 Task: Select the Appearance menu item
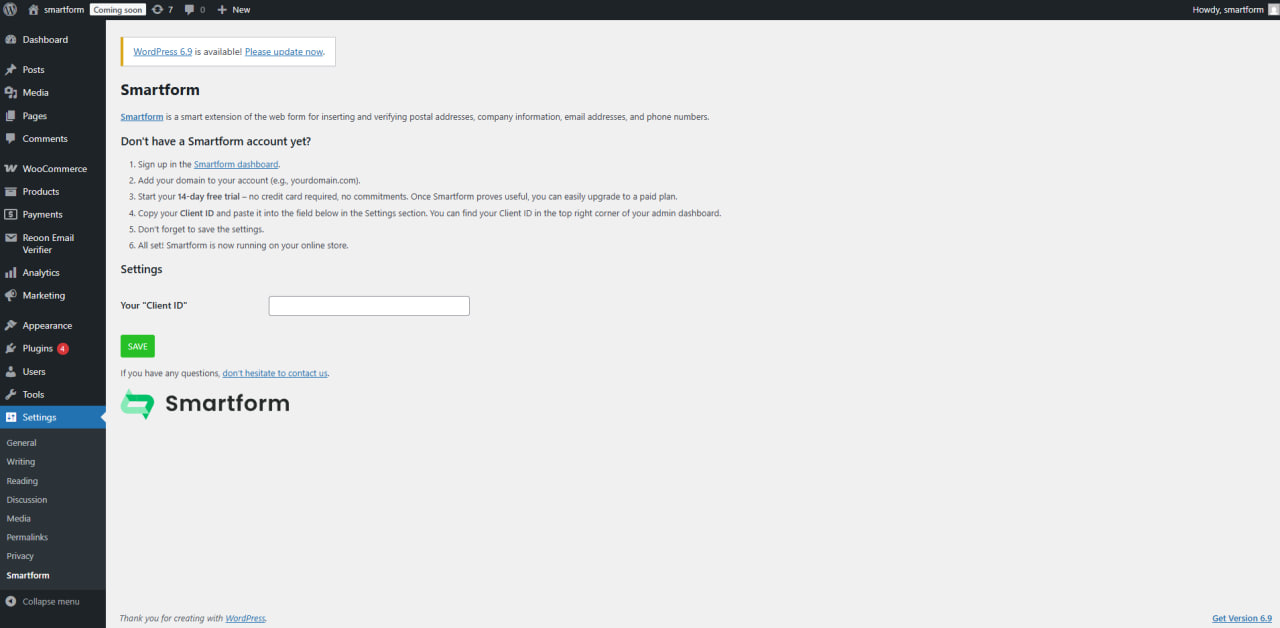tap(47, 326)
